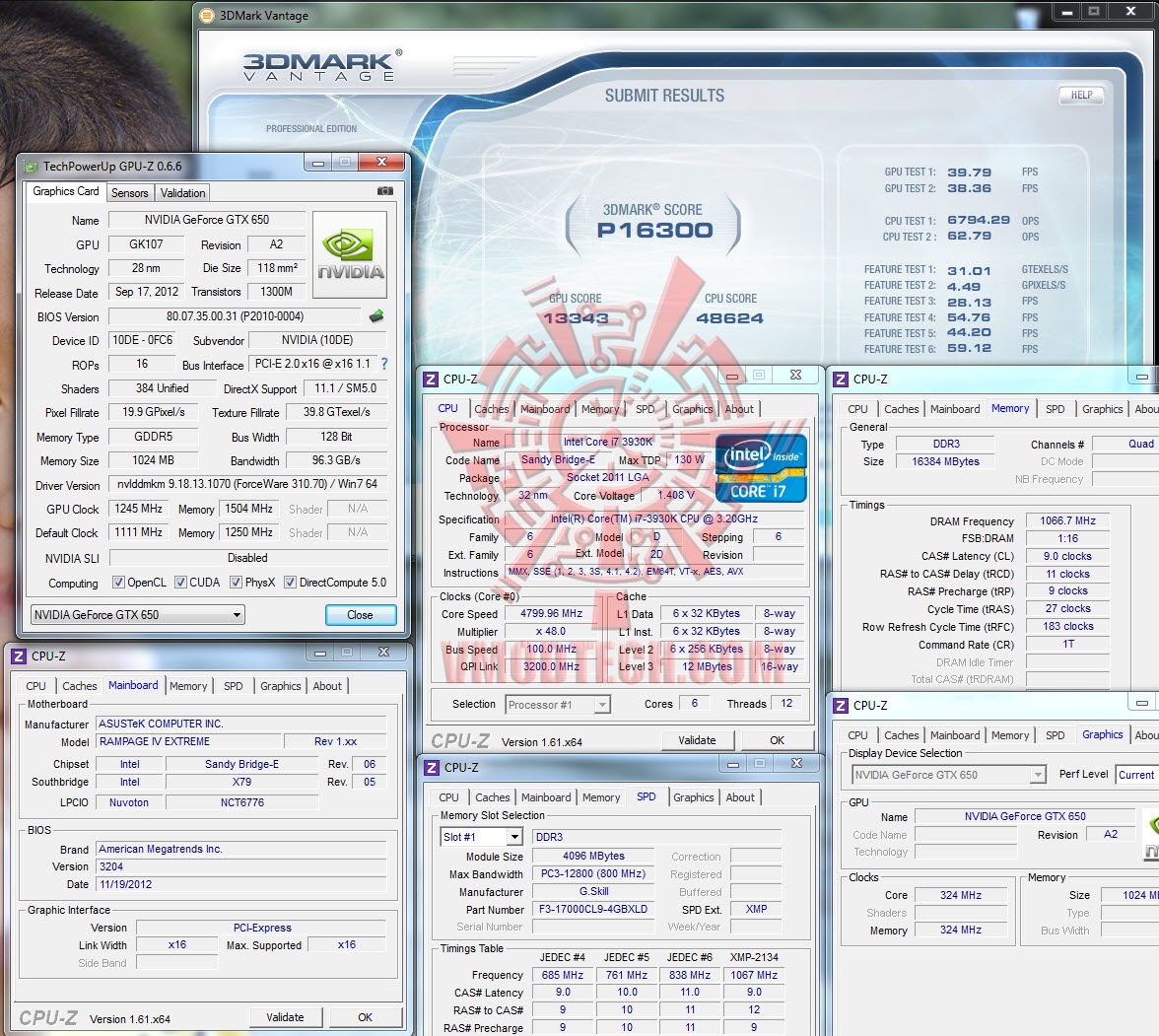This screenshot has width=1159, height=1036.
Task: Click the GPU-Z title bar icon
Action: tap(32, 167)
